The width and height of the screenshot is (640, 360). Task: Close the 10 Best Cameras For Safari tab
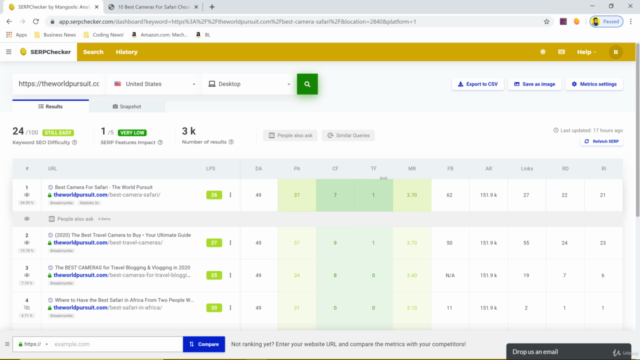(x=196, y=7)
